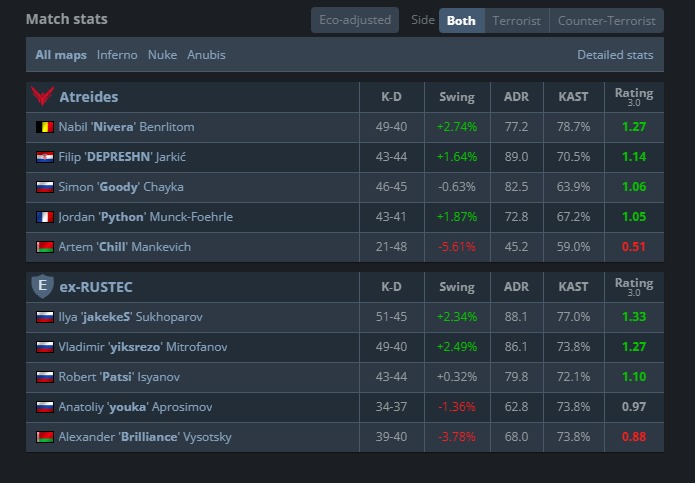The width and height of the screenshot is (695, 483).
Task: Click the Atreides red team logo
Action: click(43, 96)
